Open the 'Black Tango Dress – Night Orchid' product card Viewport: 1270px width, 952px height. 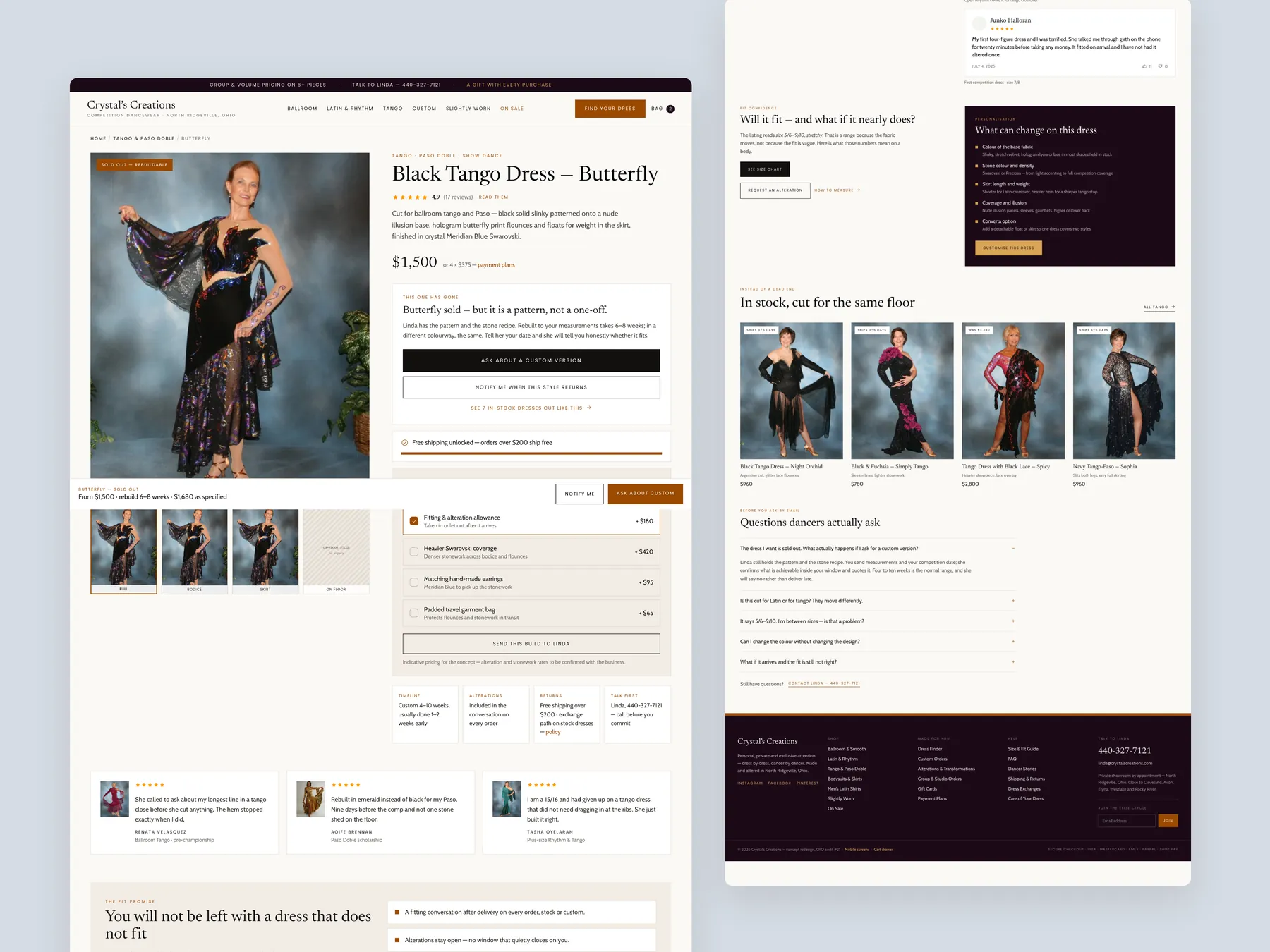pos(791,405)
